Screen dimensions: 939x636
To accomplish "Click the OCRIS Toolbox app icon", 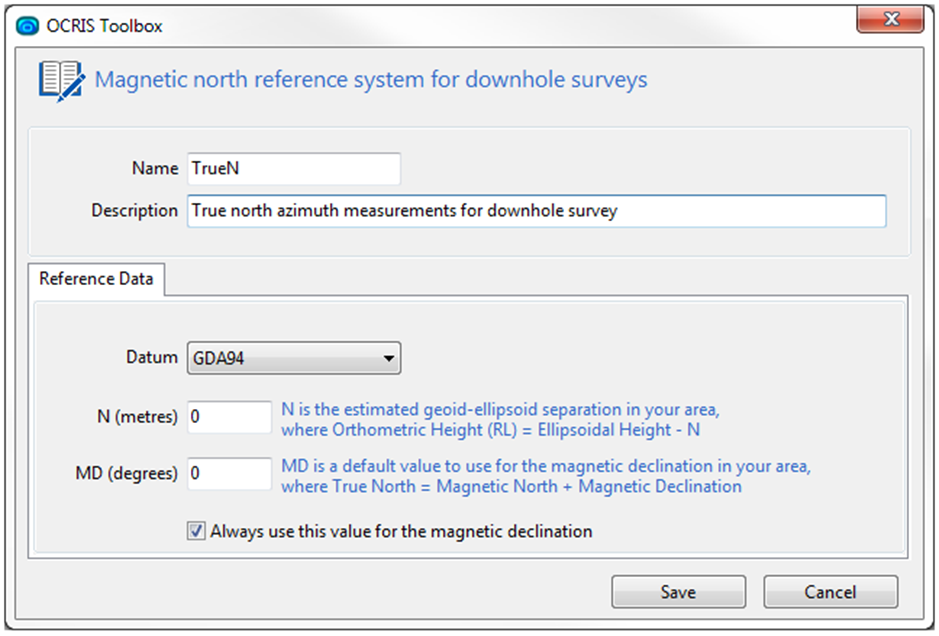I will (x=28, y=26).
